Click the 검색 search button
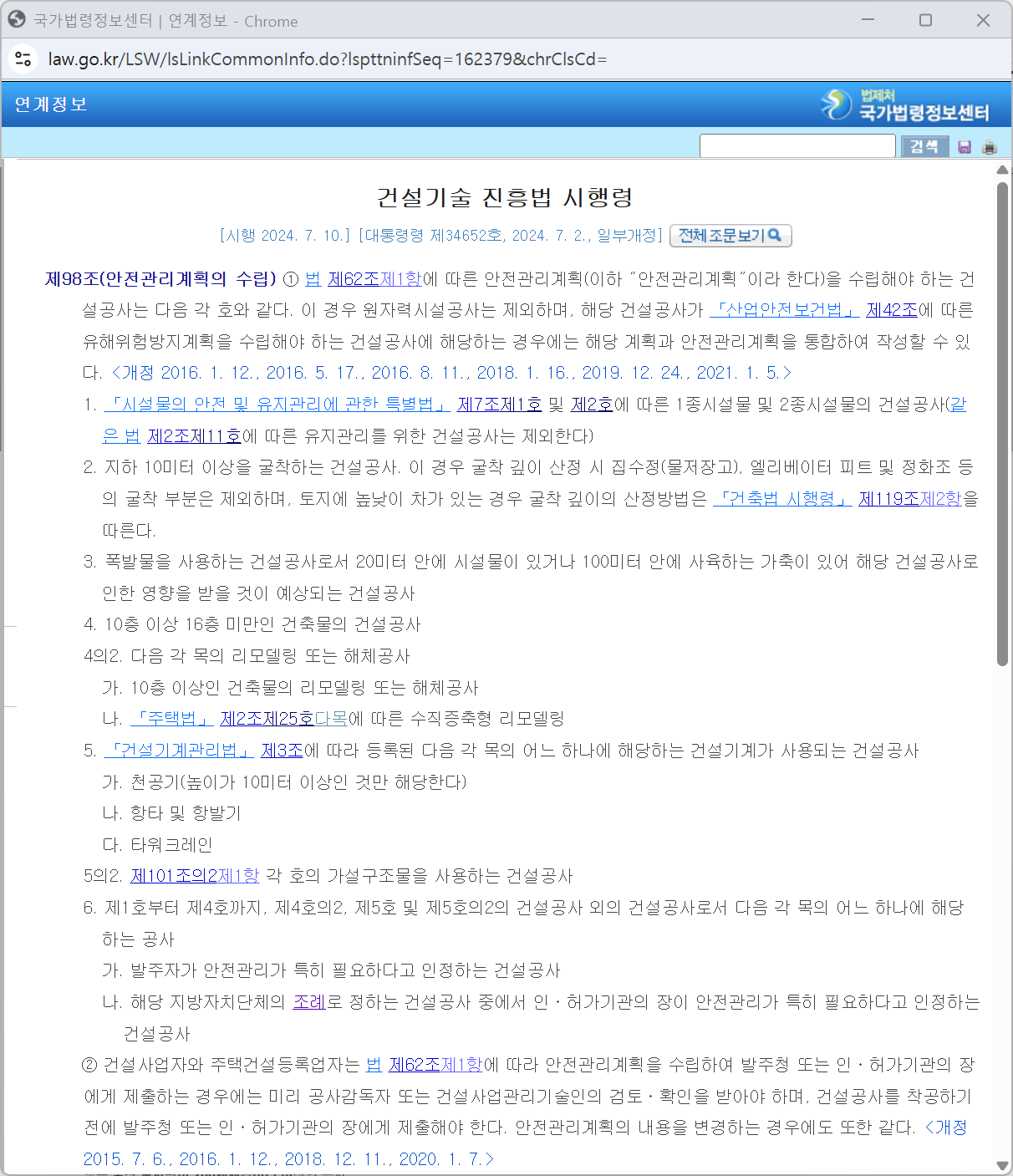The width and height of the screenshot is (1013, 1176). coord(924,146)
